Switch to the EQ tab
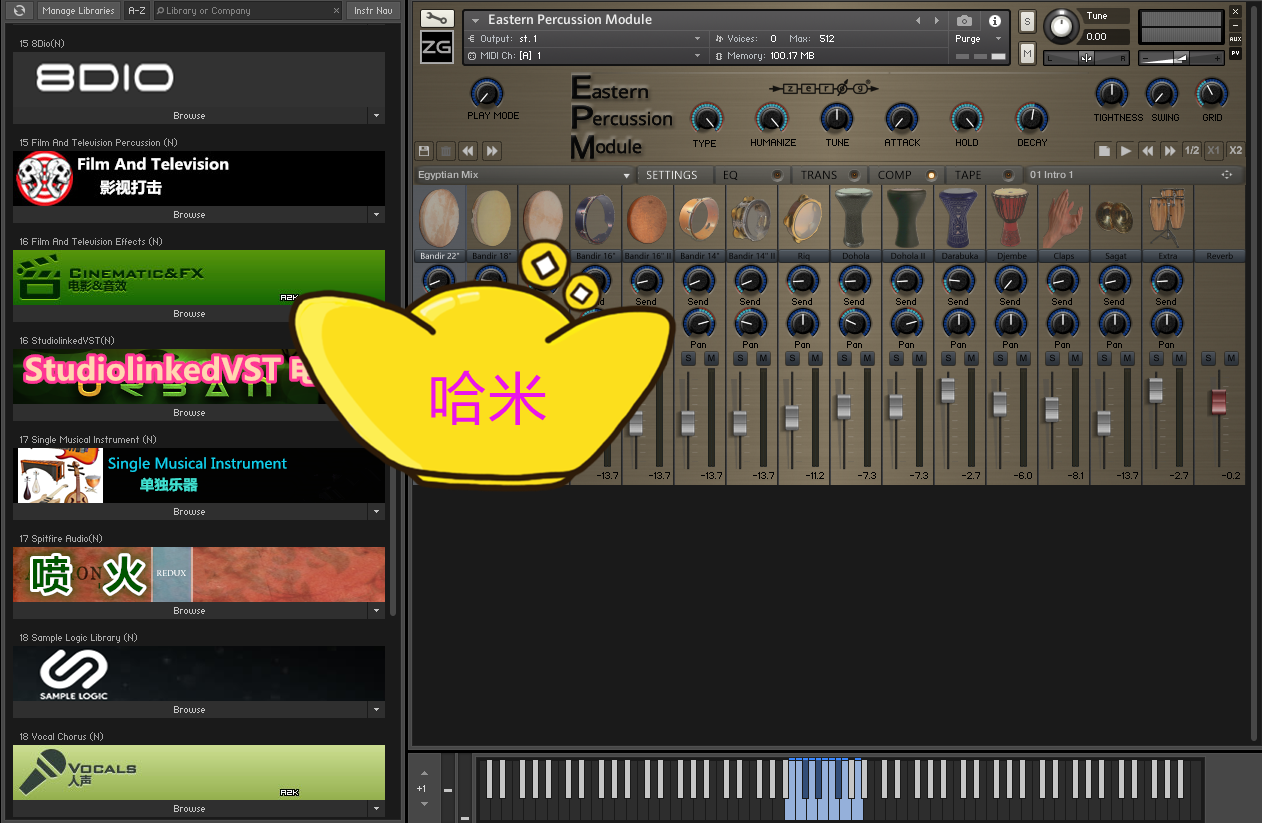 click(x=731, y=175)
